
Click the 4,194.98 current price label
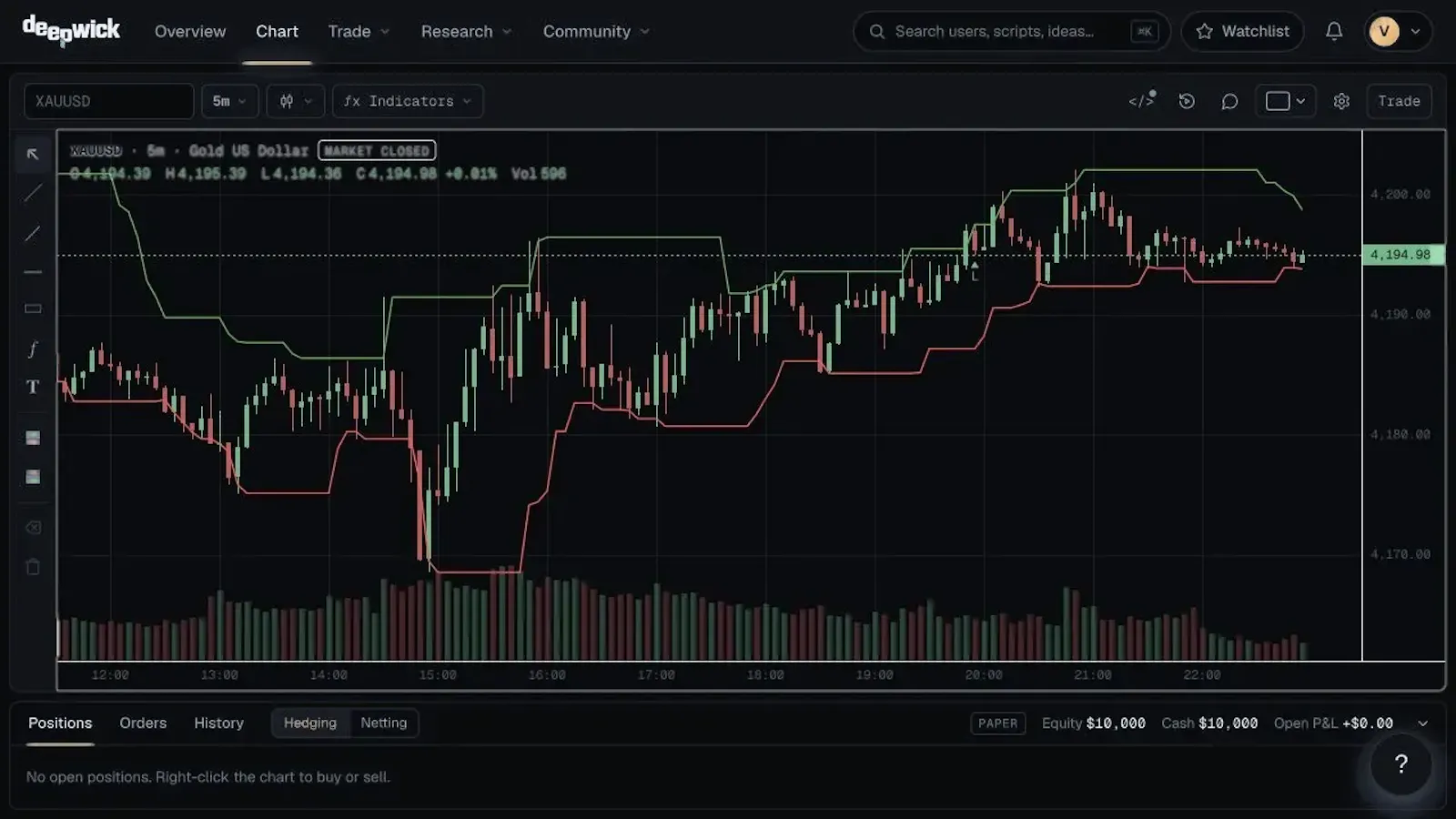coord(1402,255)
